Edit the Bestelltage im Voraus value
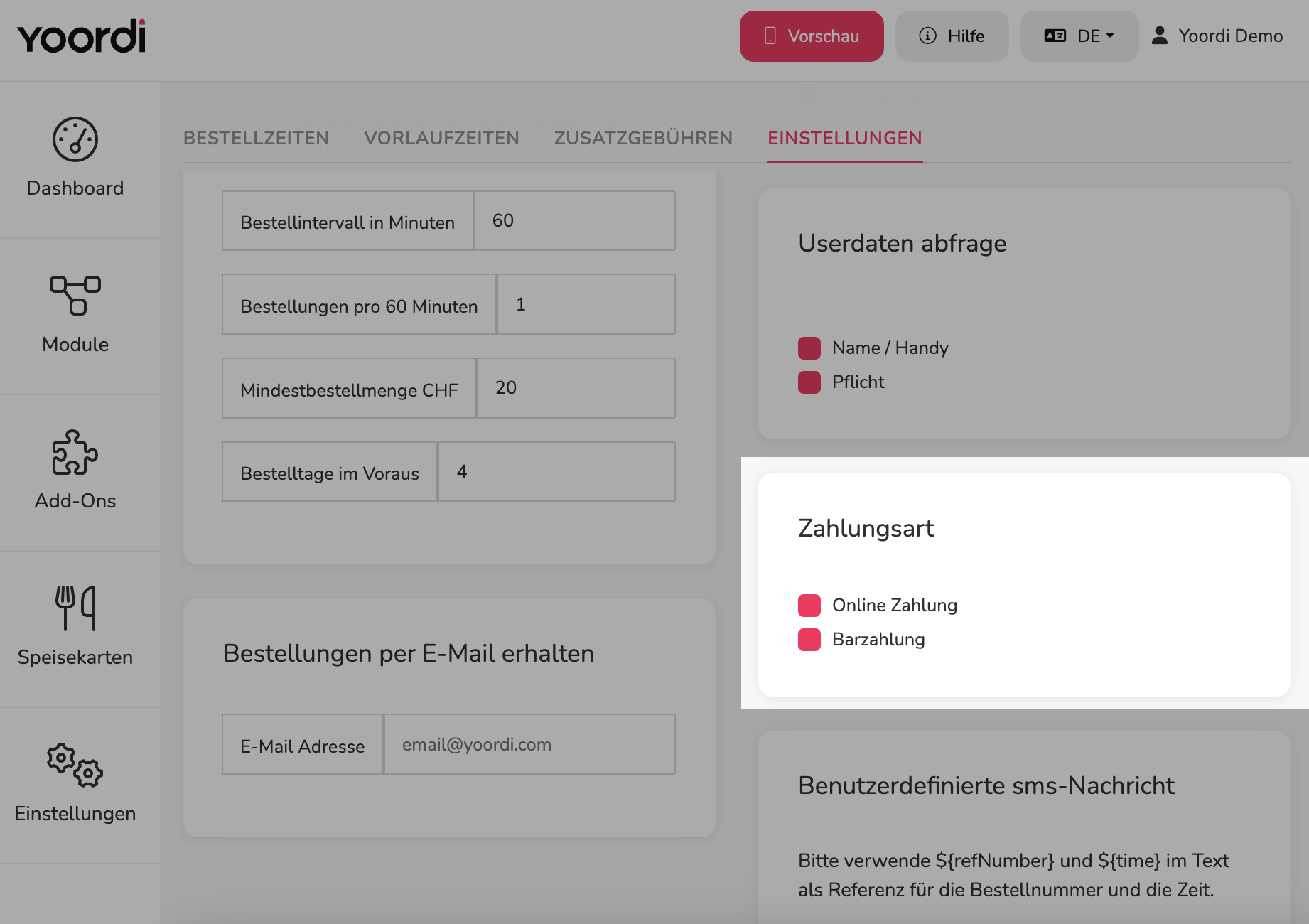Image resolution: width=1309 pixels, height=924 pixels. pyautogui.click(x=557, y=472)
